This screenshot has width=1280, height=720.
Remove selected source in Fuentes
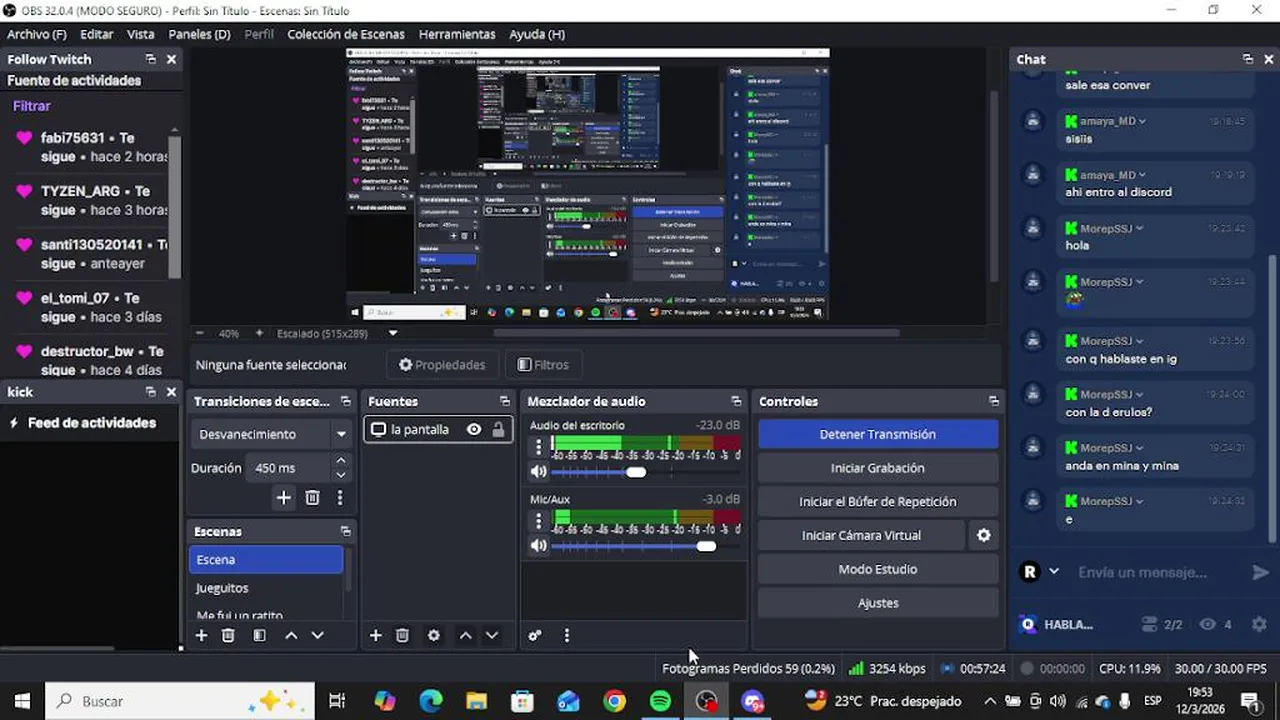[402, 635]
